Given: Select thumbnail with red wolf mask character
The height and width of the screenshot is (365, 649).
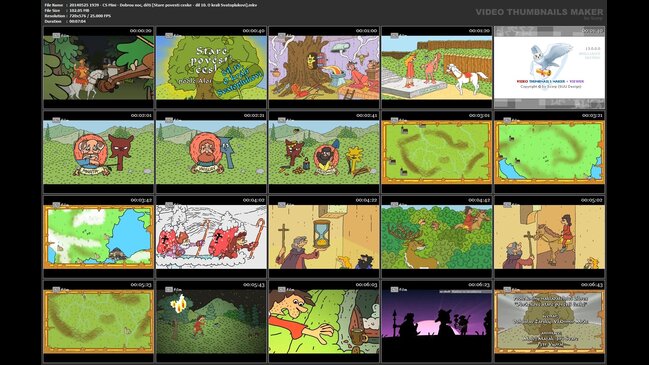Looking at the screenshot, I should [x=99, y=152].
